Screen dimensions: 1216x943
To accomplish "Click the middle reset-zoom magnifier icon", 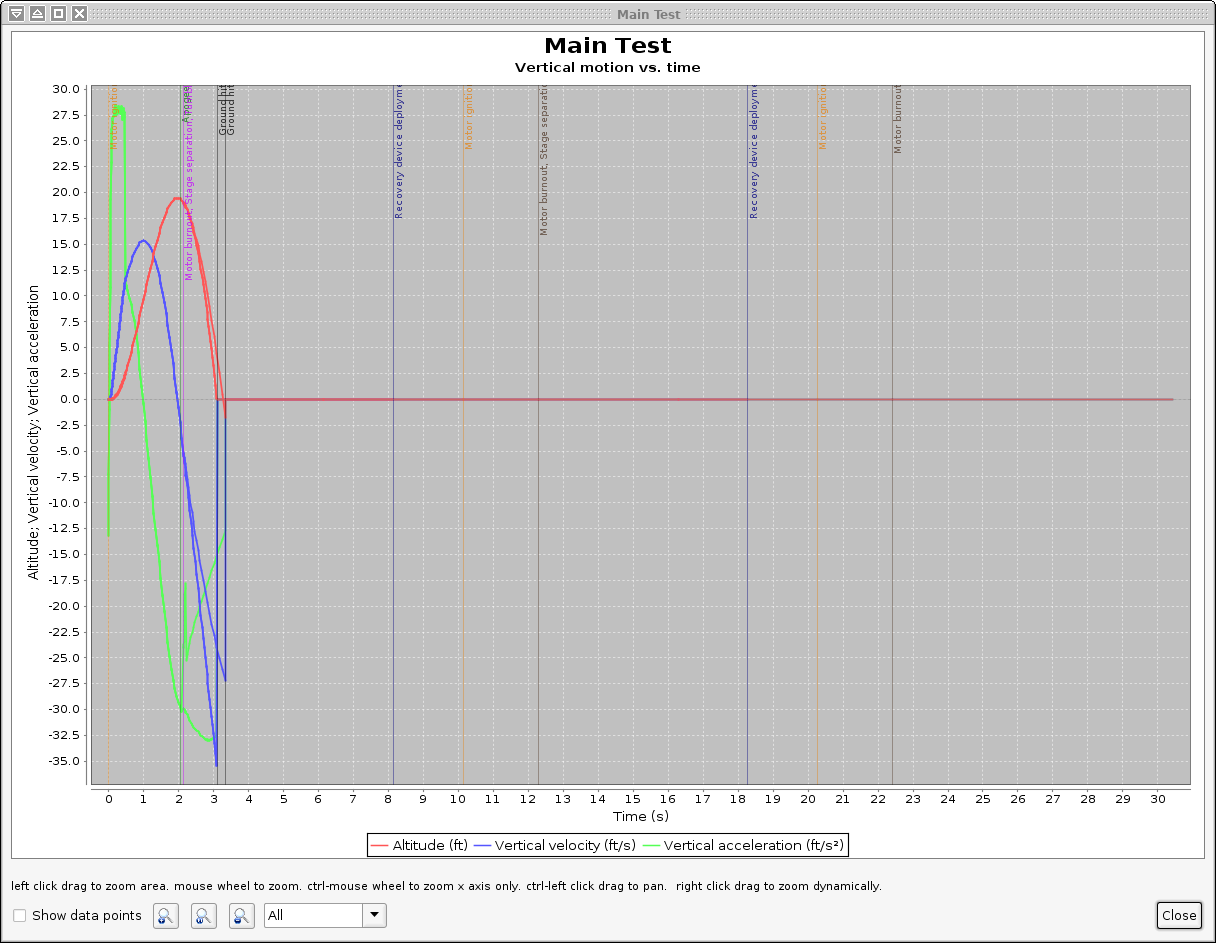I will [x=203, y=915].
